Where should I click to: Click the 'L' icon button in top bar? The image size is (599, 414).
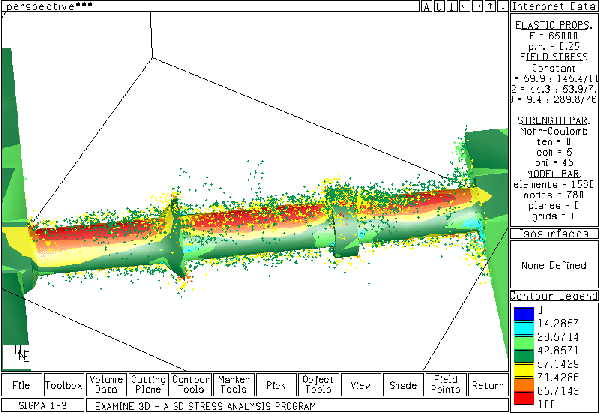[440, 6]
